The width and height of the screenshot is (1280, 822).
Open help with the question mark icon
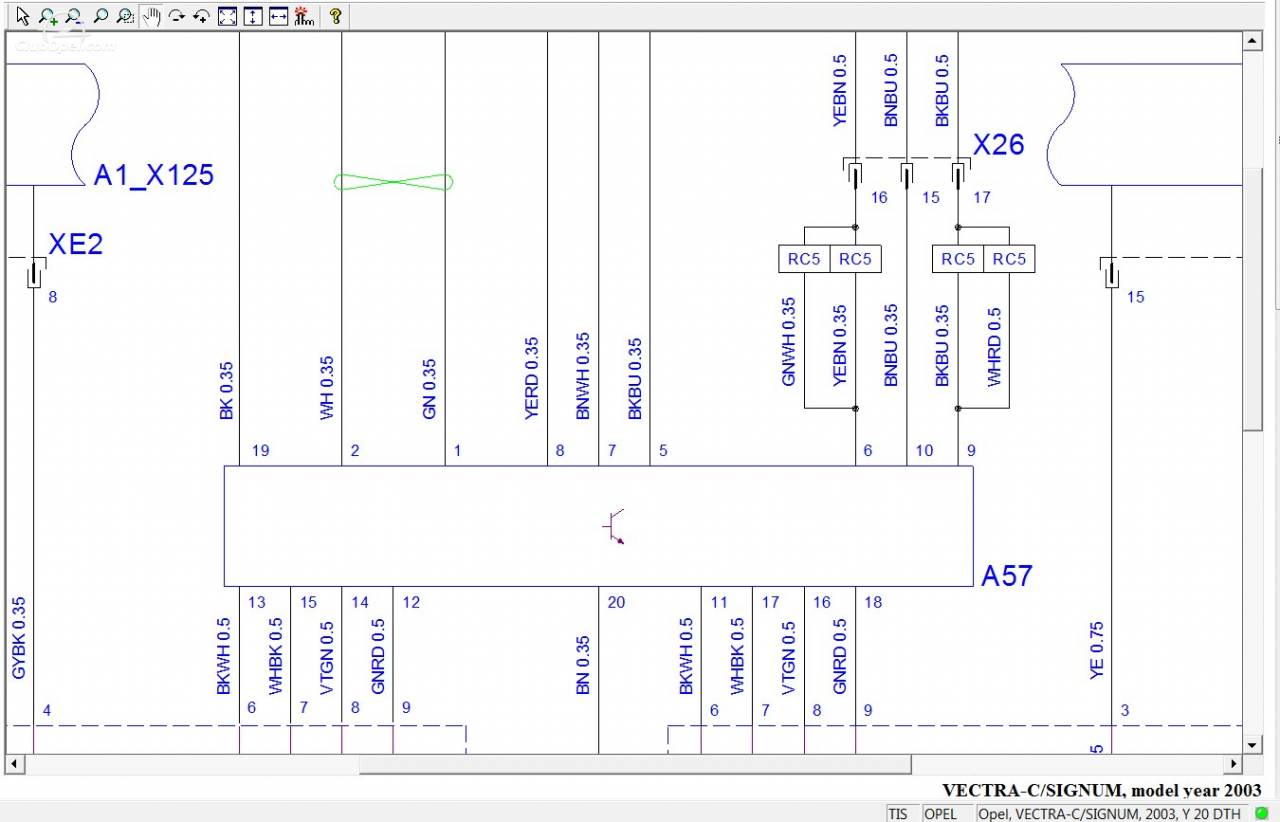(x=336, y=16)
